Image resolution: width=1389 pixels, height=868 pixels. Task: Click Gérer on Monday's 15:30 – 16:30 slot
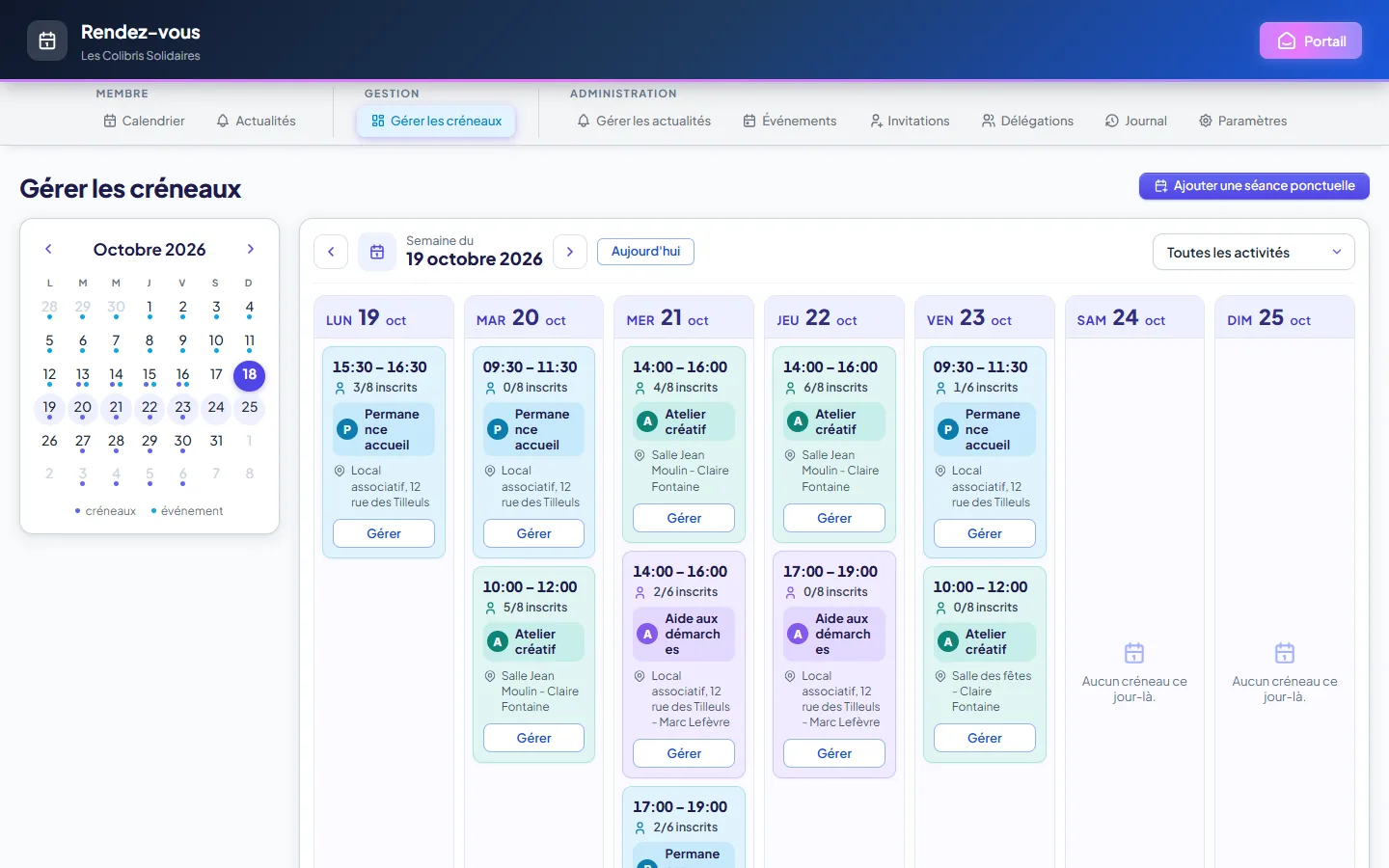coord(384,533)
